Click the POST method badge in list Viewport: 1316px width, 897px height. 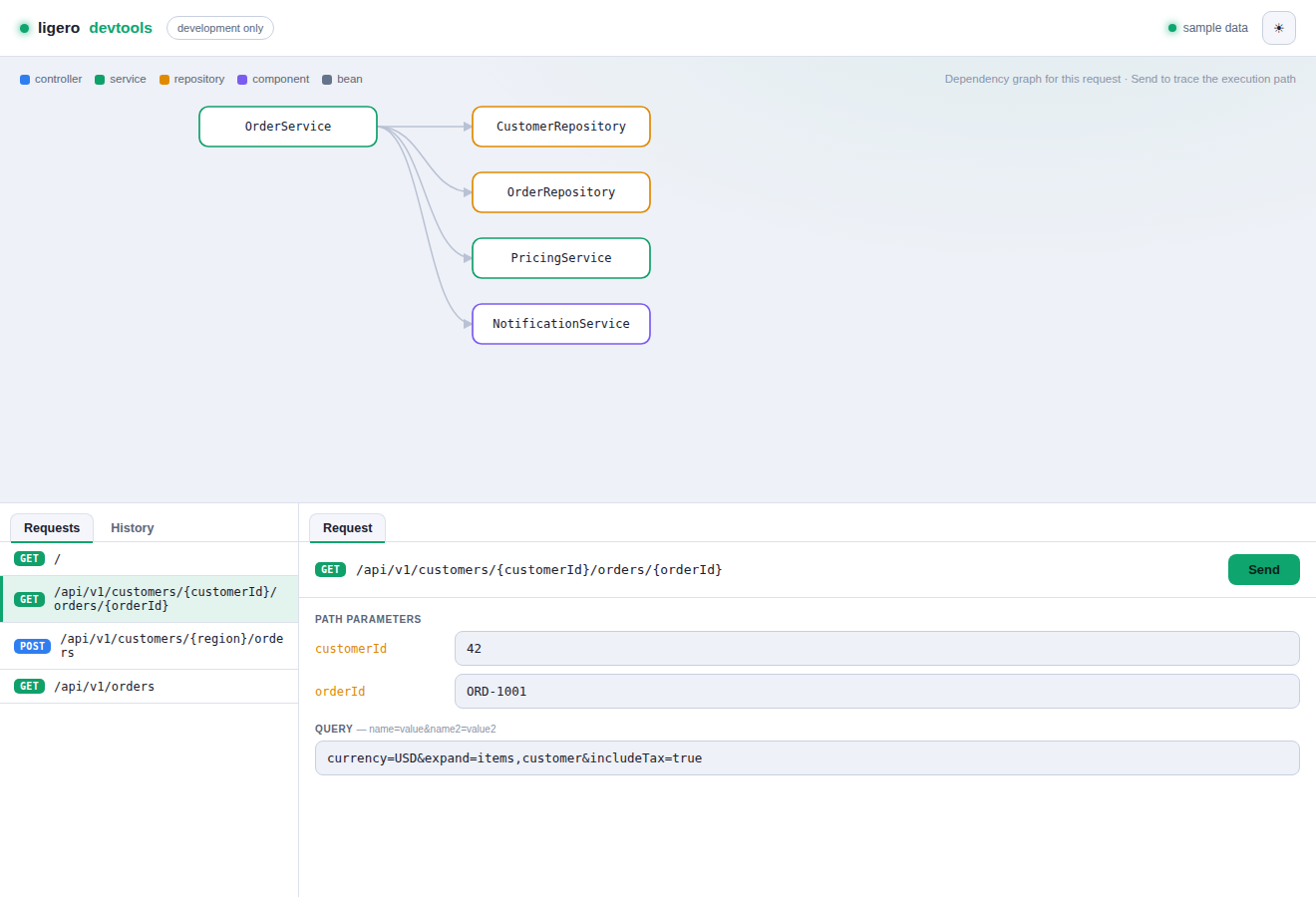[x=33, y=646]
